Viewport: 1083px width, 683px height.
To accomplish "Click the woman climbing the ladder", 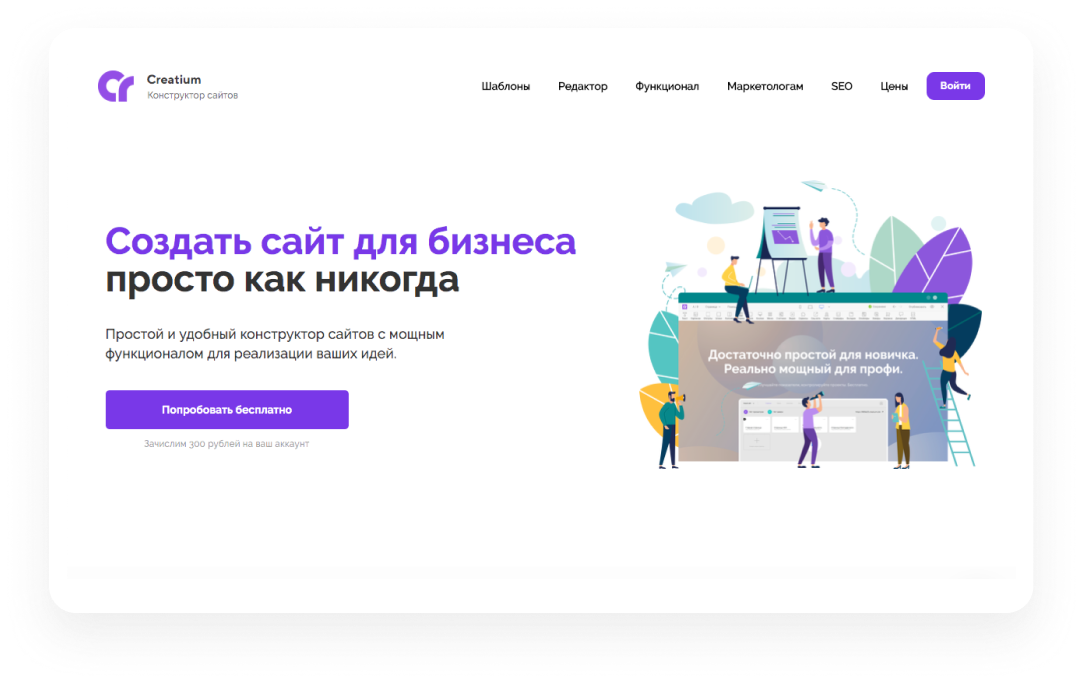I will coord(949,365).
